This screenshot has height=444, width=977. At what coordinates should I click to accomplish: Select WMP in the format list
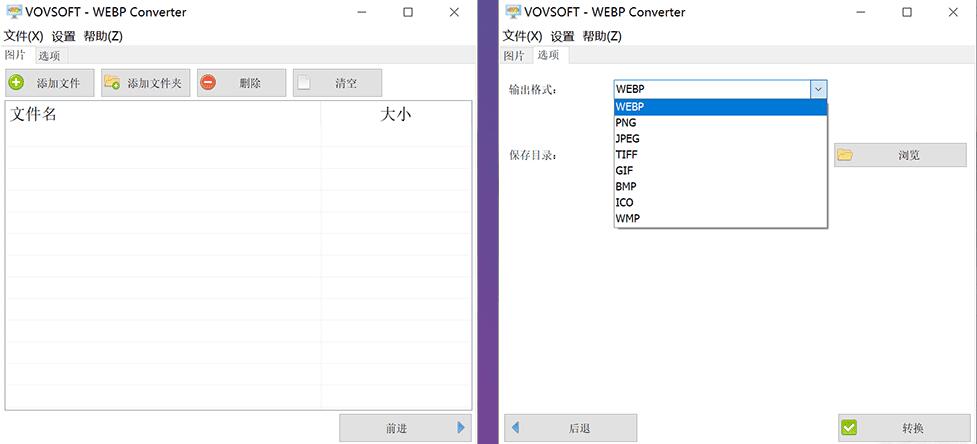point(720,218)
